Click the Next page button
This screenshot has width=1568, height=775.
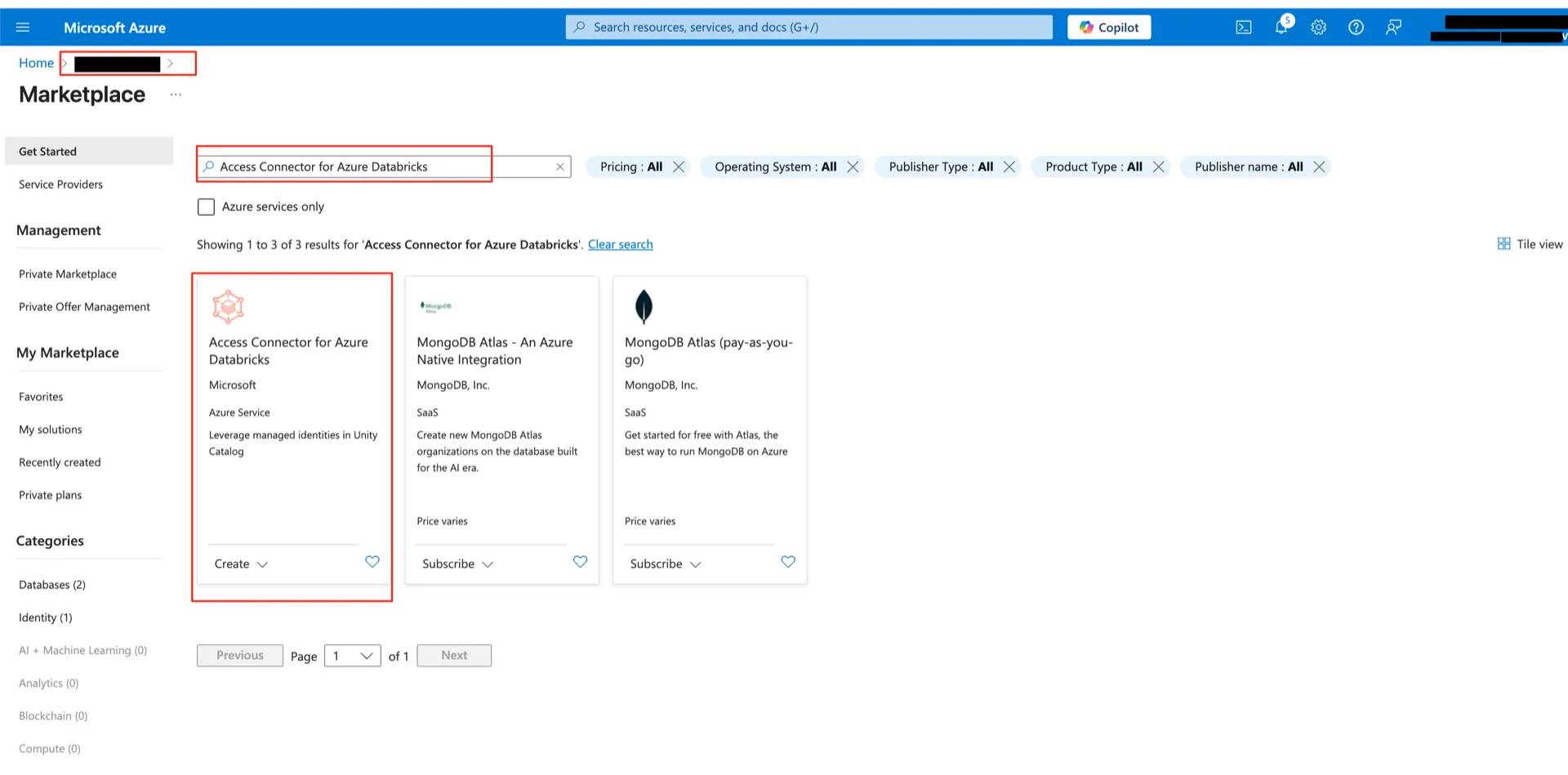click(454, 656)
